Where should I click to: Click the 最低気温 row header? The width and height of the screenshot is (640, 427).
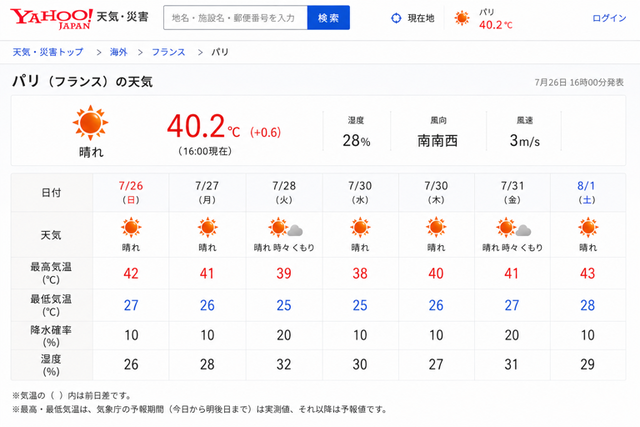(51, 305)
